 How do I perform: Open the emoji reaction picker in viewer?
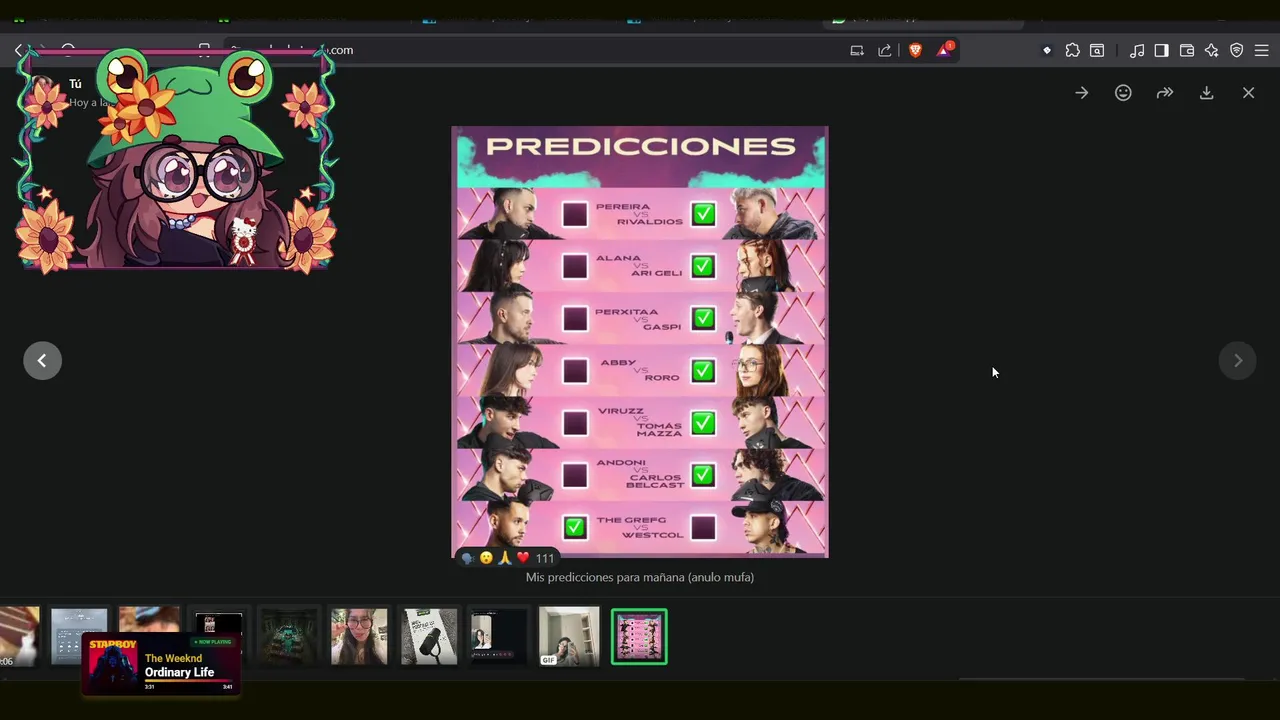point(1123,93)
